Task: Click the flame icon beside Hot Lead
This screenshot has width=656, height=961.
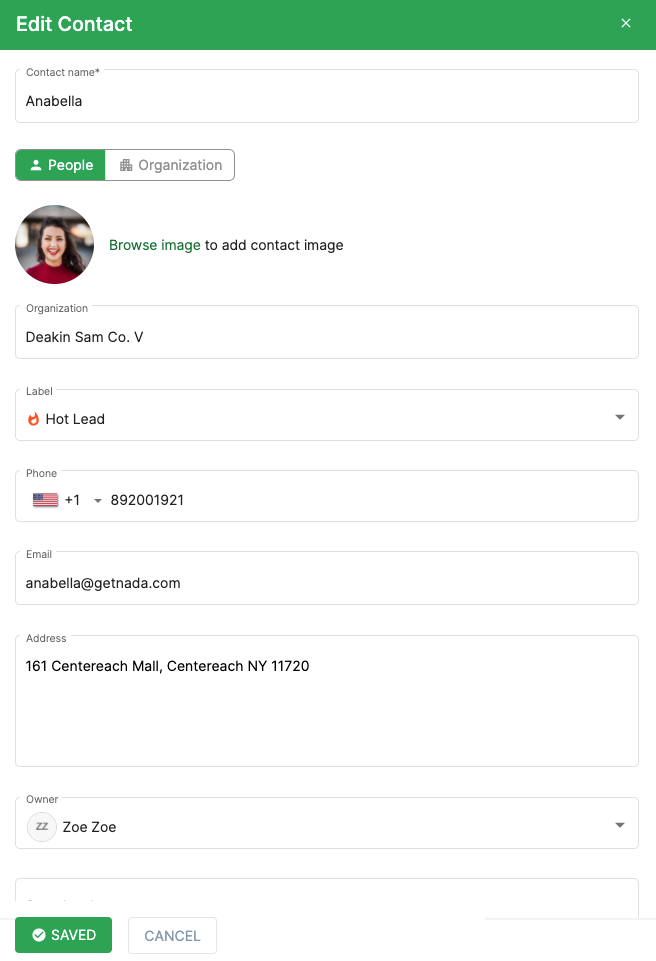Action: coord(33,419)
